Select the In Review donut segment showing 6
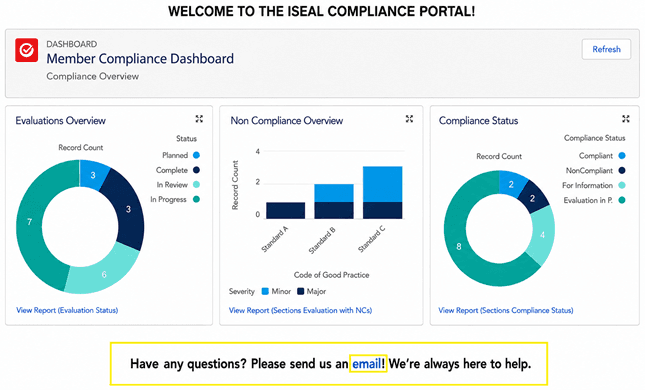 point(104,274)
